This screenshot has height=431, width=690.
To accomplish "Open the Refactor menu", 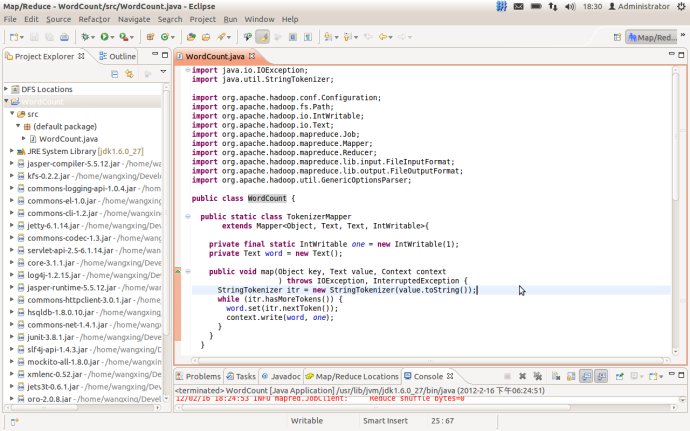I will (x=94, y=19).
